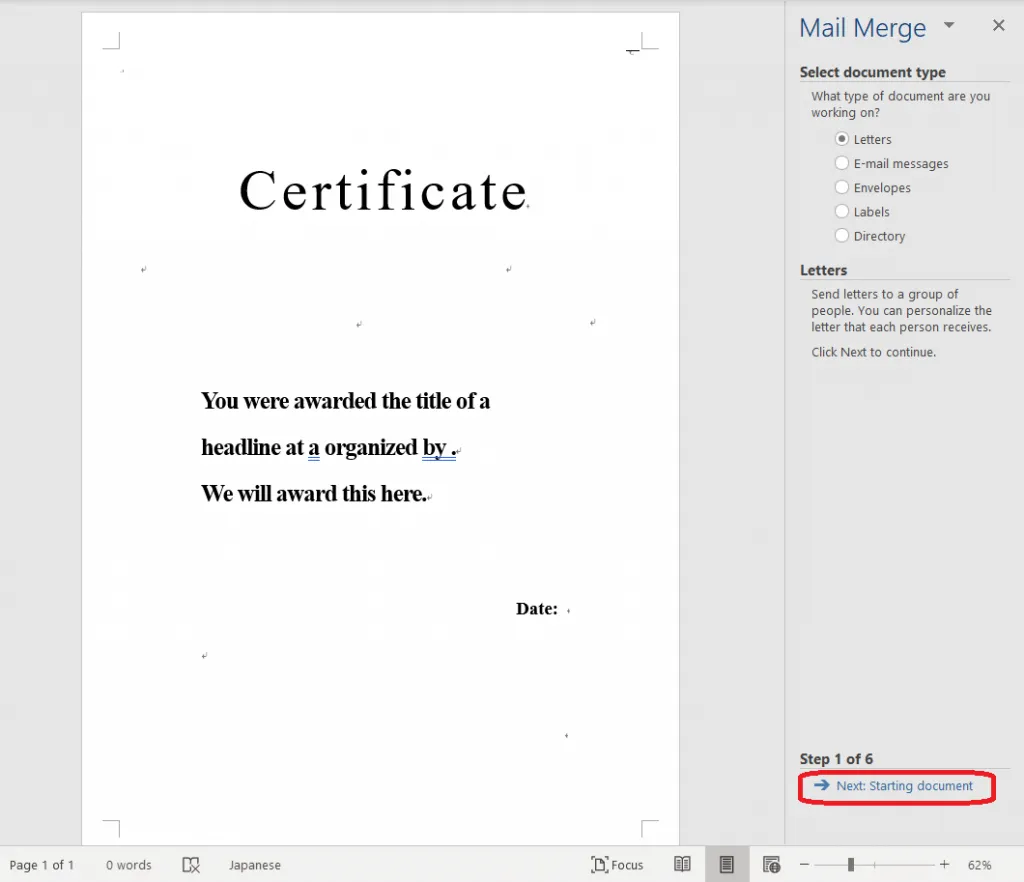This screenshot has height=882, width=1024.
Task: Open the 62% zoom level dialog
Action: [979, 865]
